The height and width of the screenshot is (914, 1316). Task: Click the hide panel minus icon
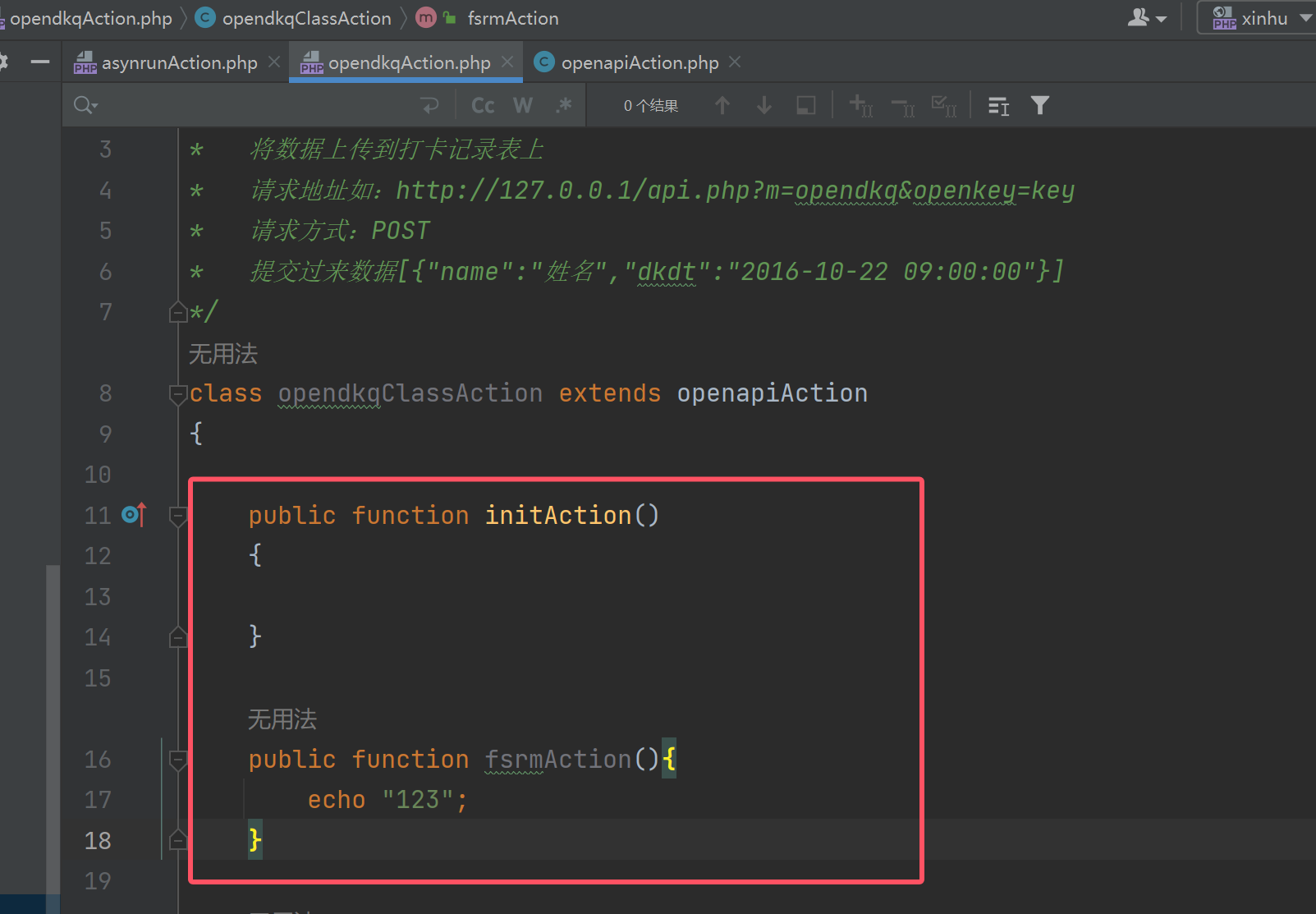pyautogui.click(x=39, y=62)
